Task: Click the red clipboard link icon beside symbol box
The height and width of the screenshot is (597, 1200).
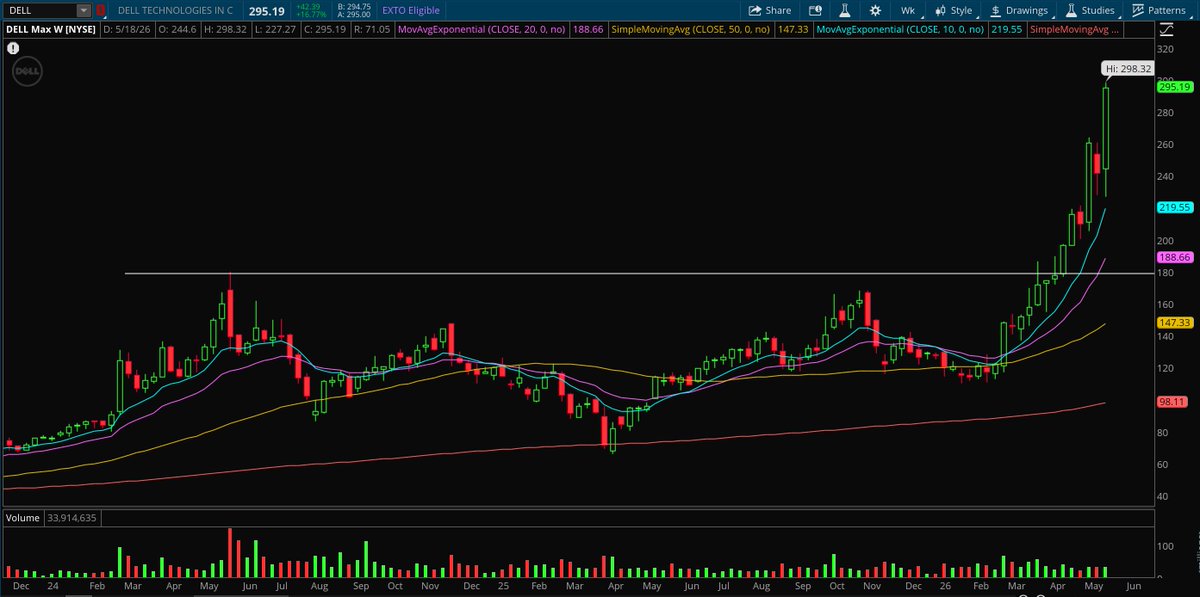Action: coord(99,10)
